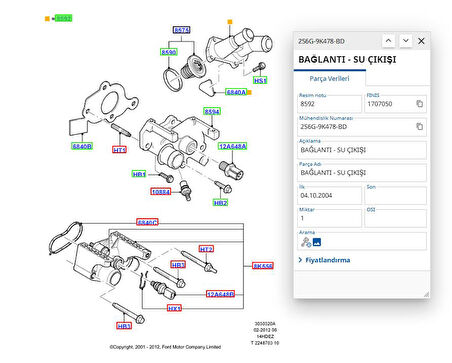Click heading BAĞLANTI - SU ÇIKIŞI

pyautogui.click(x=347, y=59)
